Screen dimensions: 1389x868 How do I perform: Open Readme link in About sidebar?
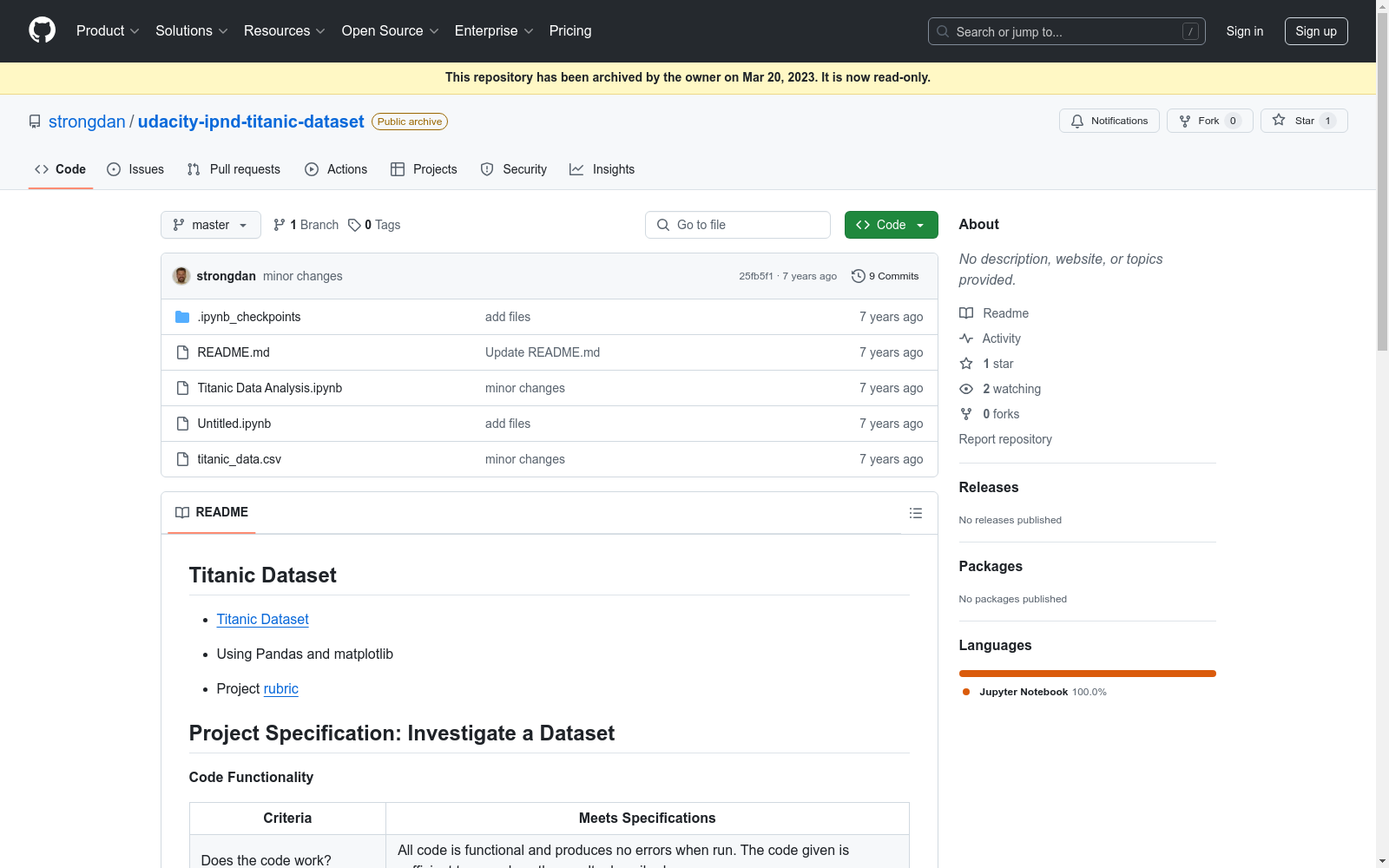point(994,313)
